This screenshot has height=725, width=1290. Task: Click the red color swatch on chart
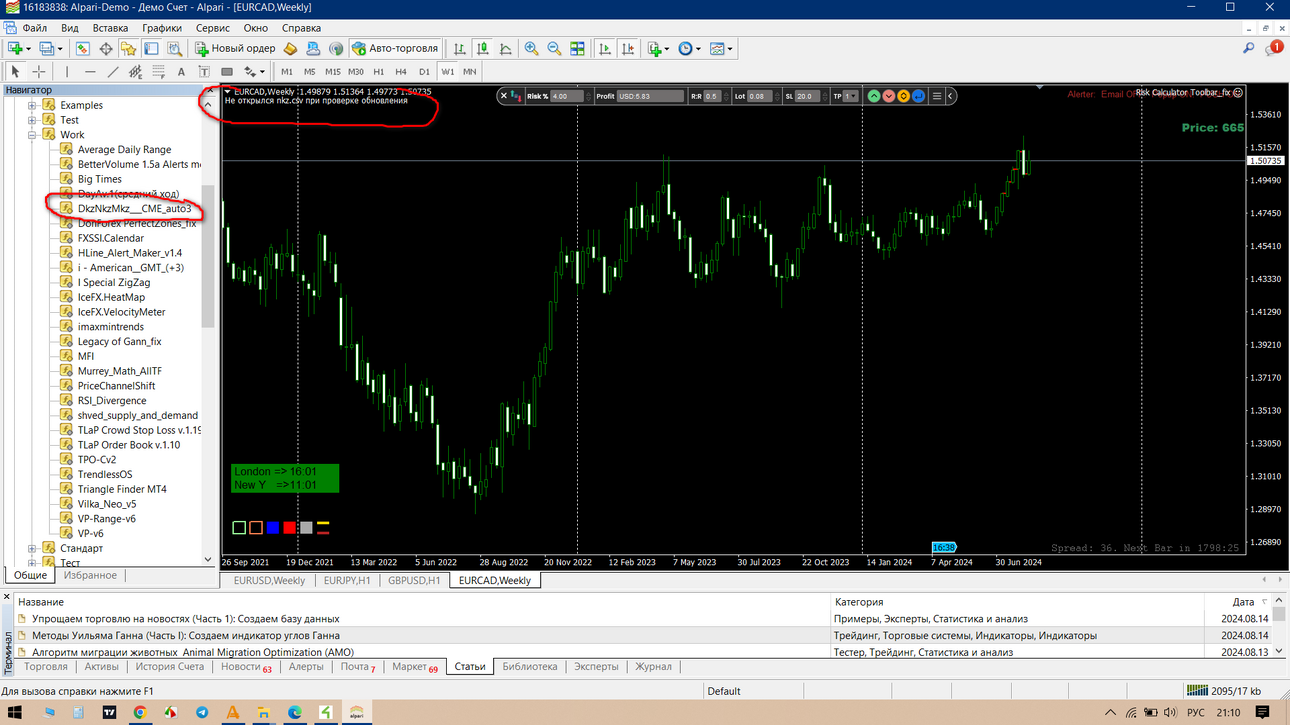pos(289,528)
